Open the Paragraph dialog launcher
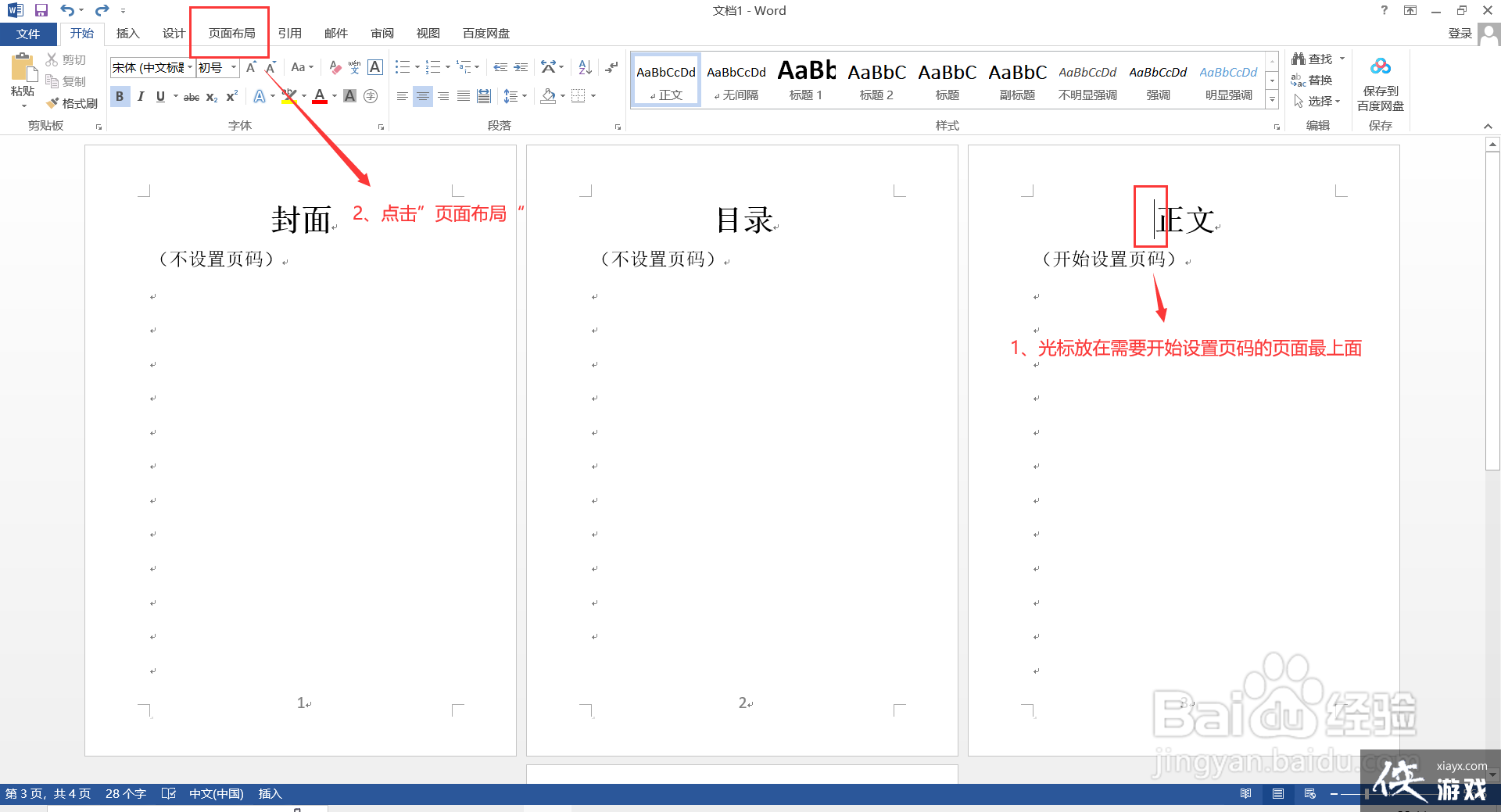 618,127
